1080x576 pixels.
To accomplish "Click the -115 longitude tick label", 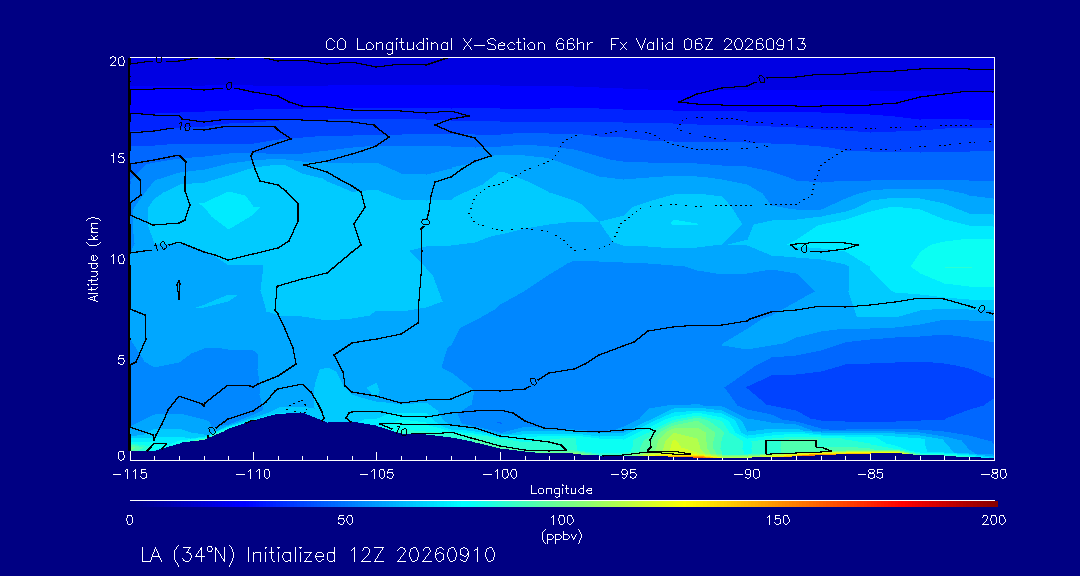I will click(x=130, y=475).
